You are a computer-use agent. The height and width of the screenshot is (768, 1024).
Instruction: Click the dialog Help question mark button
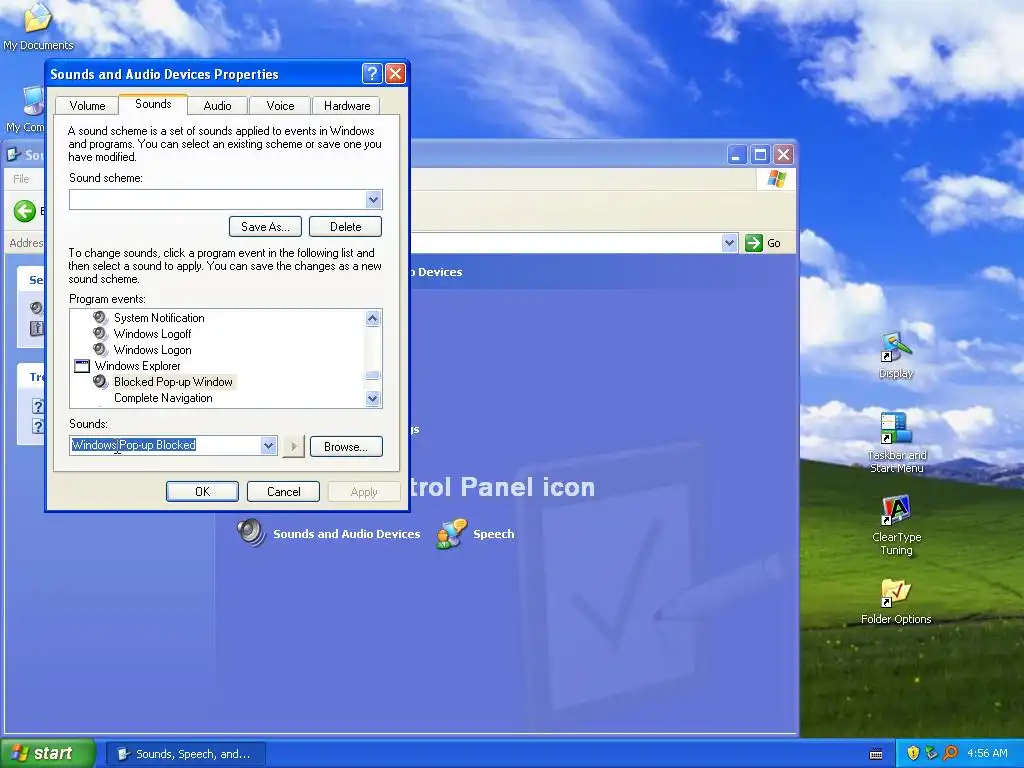[372, 74]
